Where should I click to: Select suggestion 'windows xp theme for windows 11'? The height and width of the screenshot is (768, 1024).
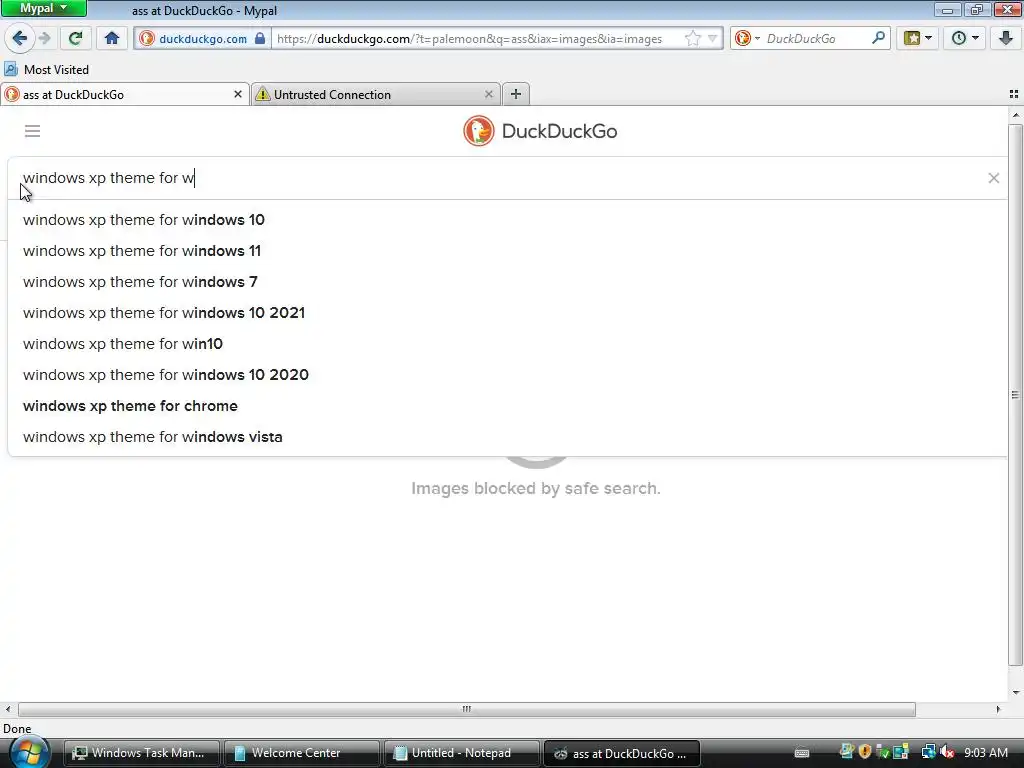click(x=507, y=251)
